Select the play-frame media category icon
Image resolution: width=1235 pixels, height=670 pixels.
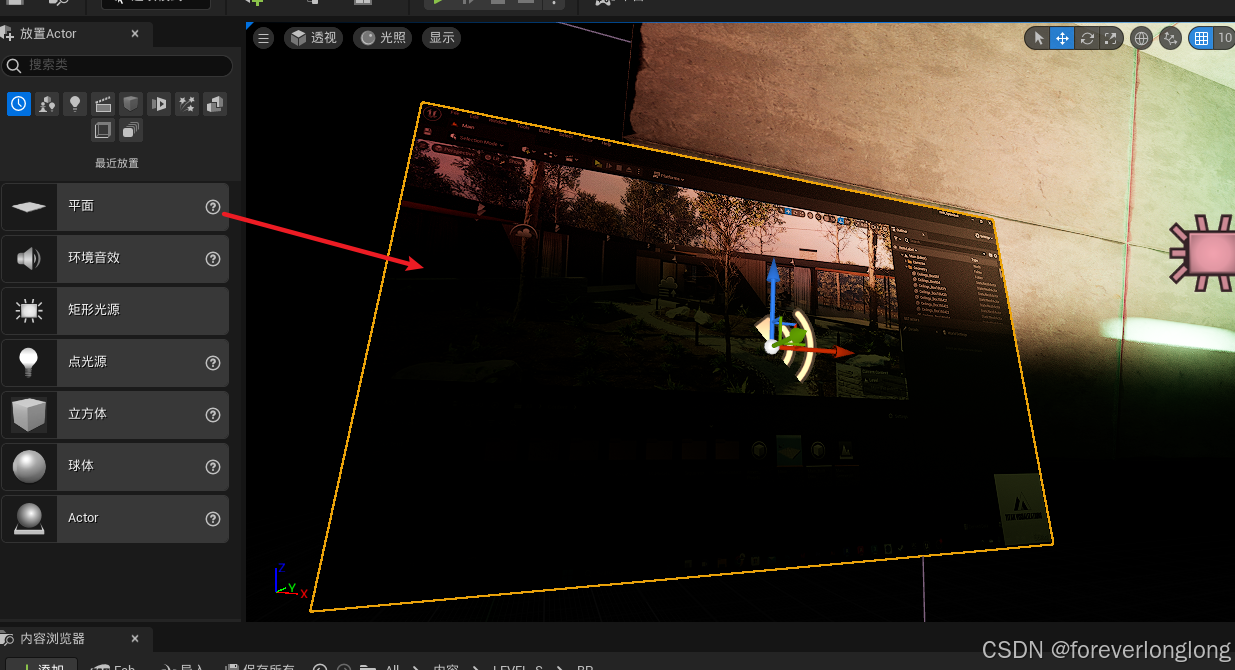click(x=159, y=104)
